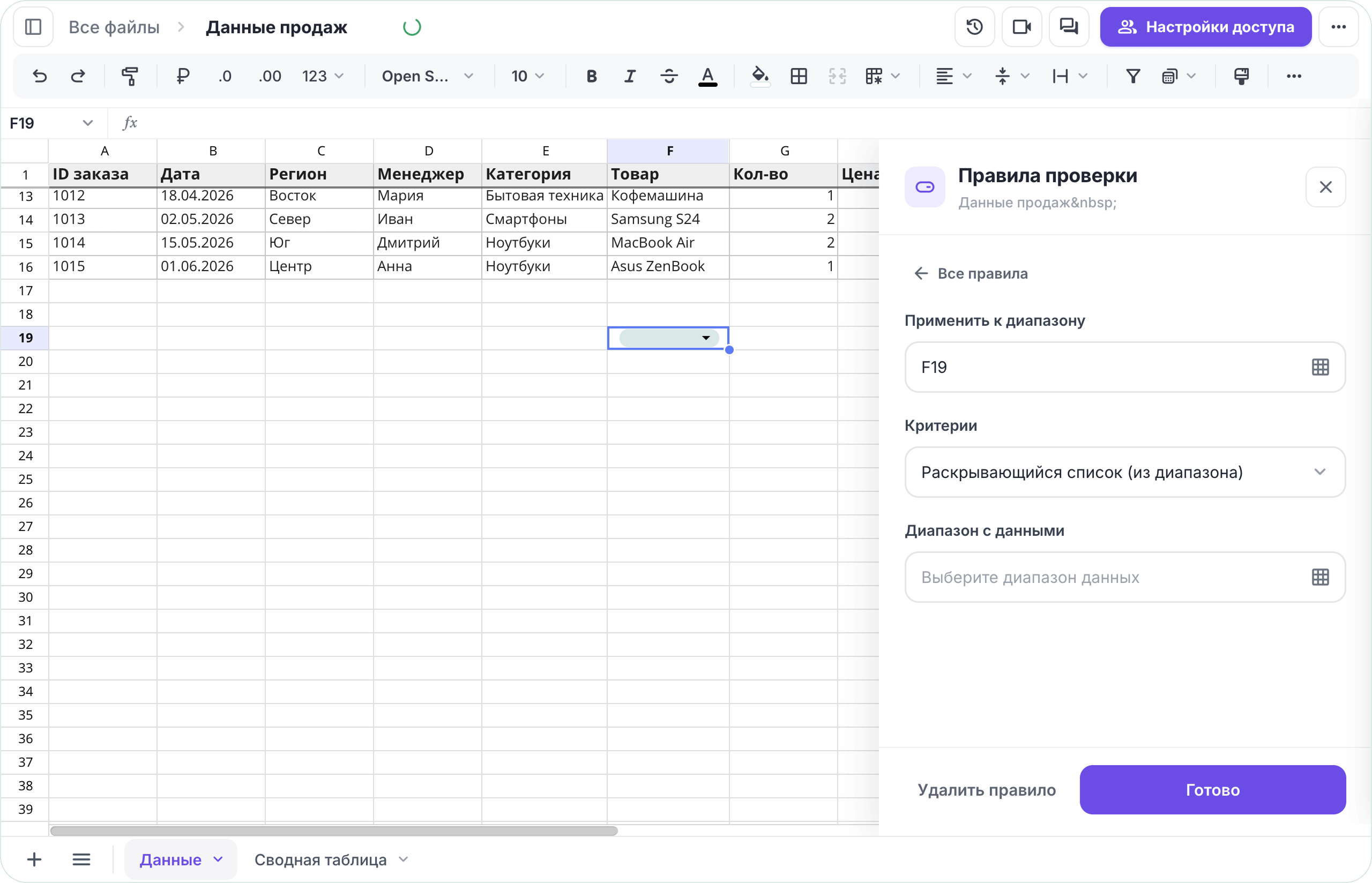Open the document more-options menu
The width and height of the screenshot is (1372, 883).
[x=1339, y=27]
